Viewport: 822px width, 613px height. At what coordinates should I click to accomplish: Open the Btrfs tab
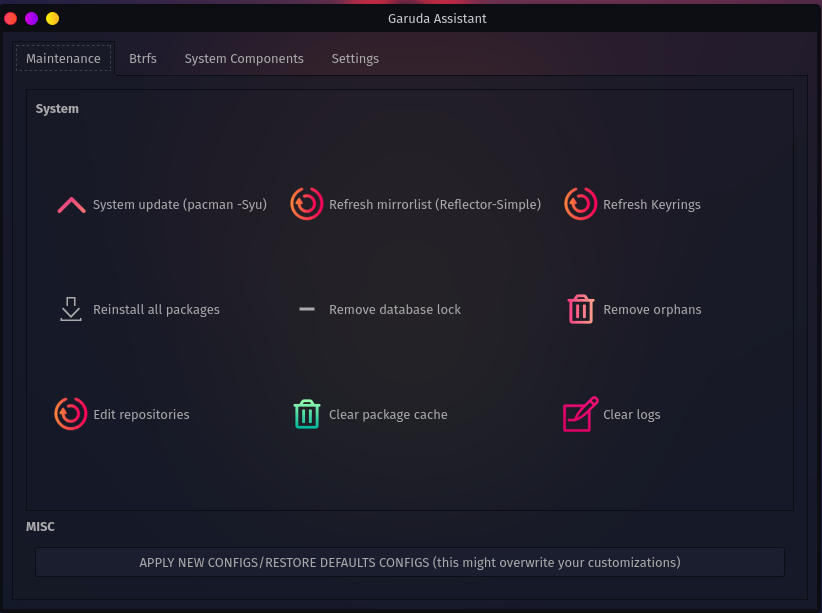point(143,58)
